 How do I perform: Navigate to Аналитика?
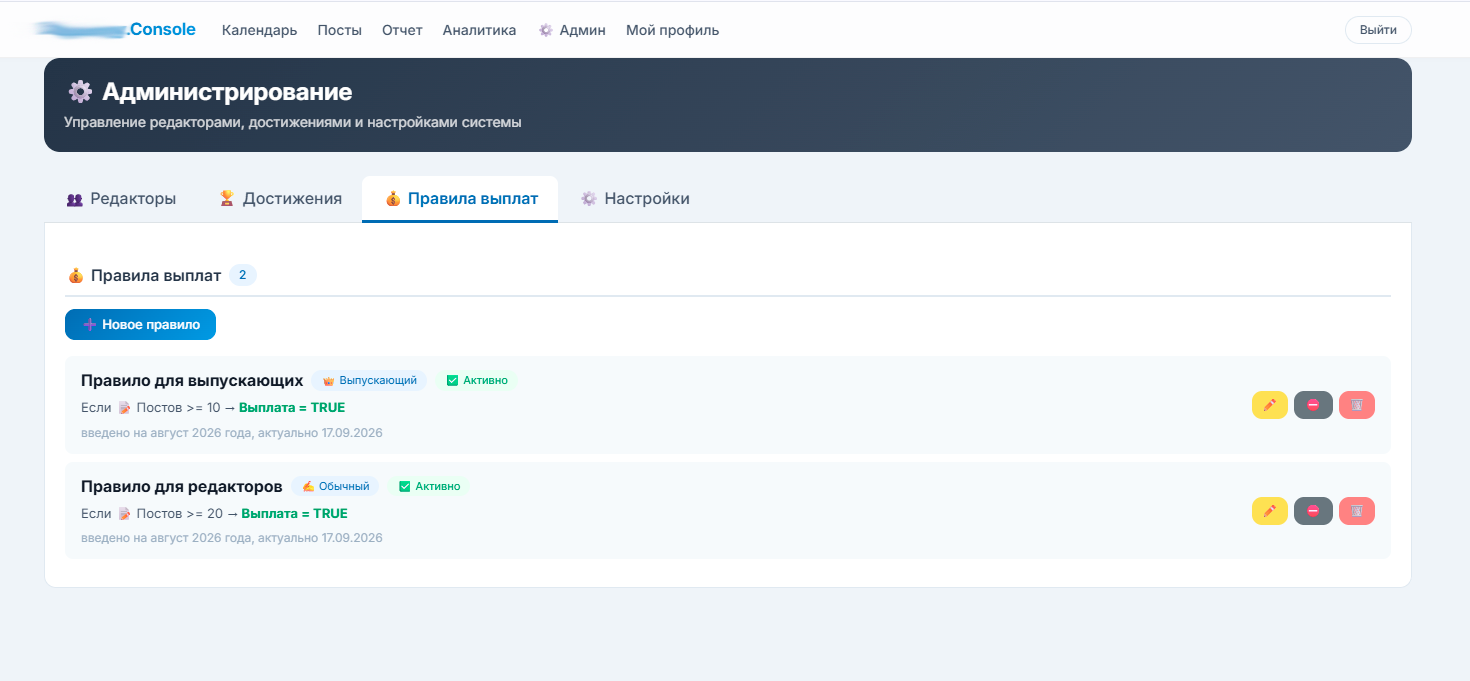click(x=480, y=30)
